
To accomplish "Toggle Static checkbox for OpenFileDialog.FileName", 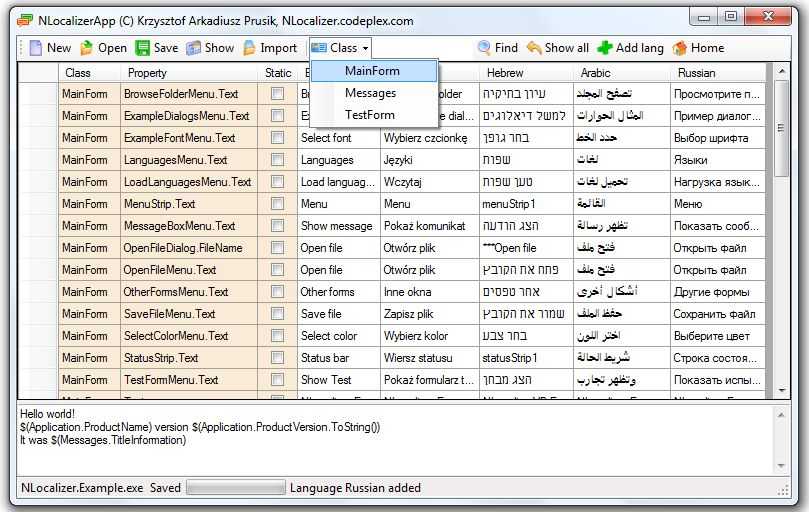I will pyautogui.click(x=278, y=248).
